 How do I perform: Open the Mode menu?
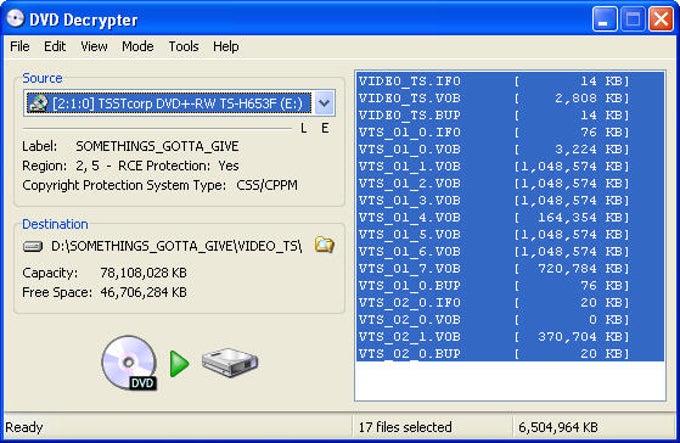pyautogui.click(x=137, y=46)
